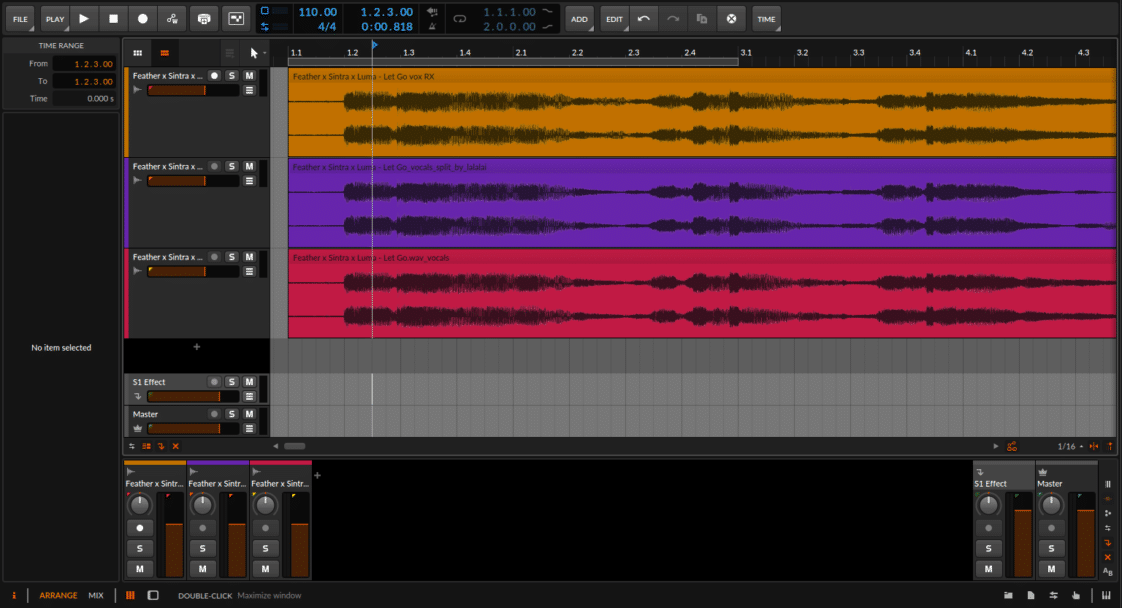Open the first track's hamburger options menu
The image size is (1122, 608).
click(250, 88)
